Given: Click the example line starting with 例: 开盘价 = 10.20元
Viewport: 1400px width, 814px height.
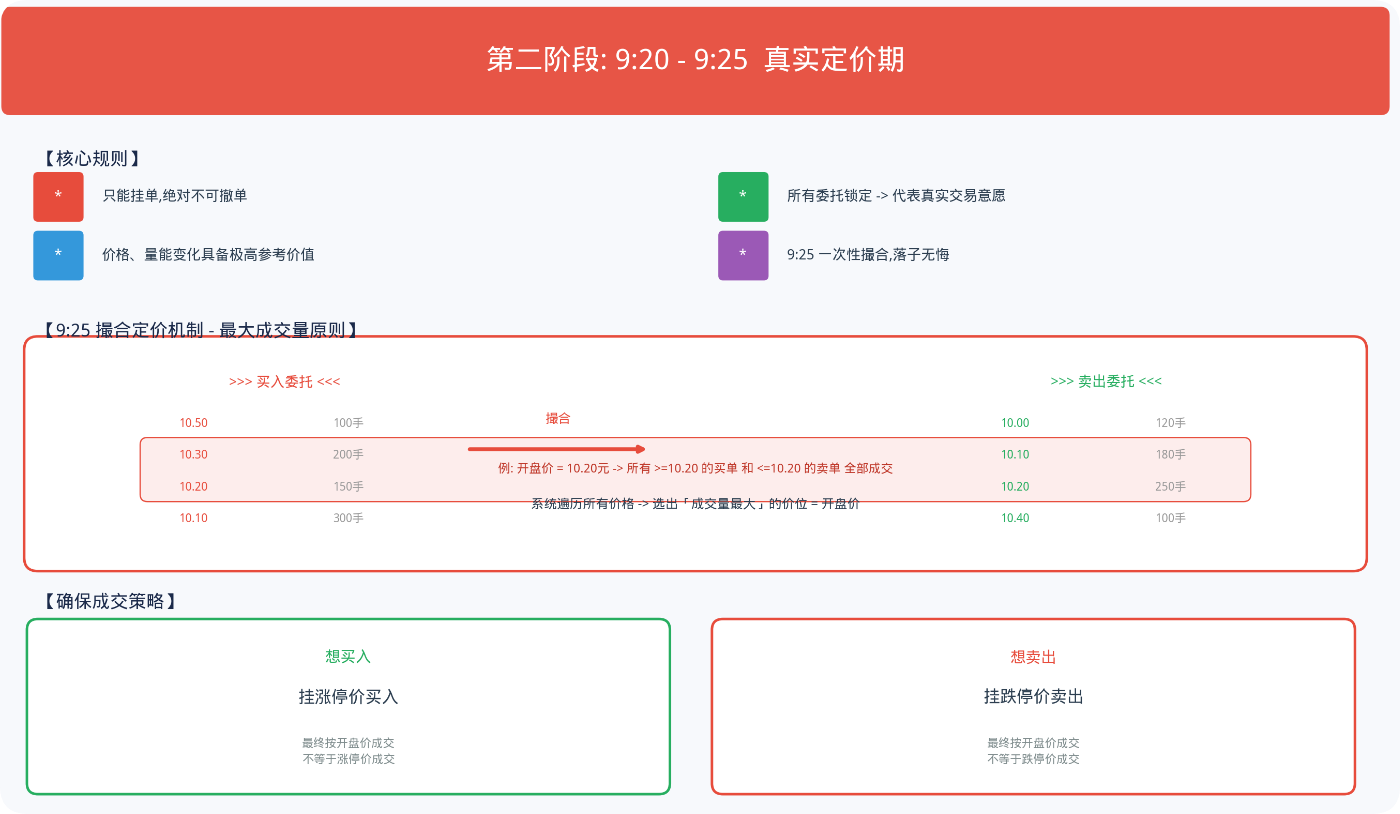Looking at the screenshot, I should (x=696, y=468).
